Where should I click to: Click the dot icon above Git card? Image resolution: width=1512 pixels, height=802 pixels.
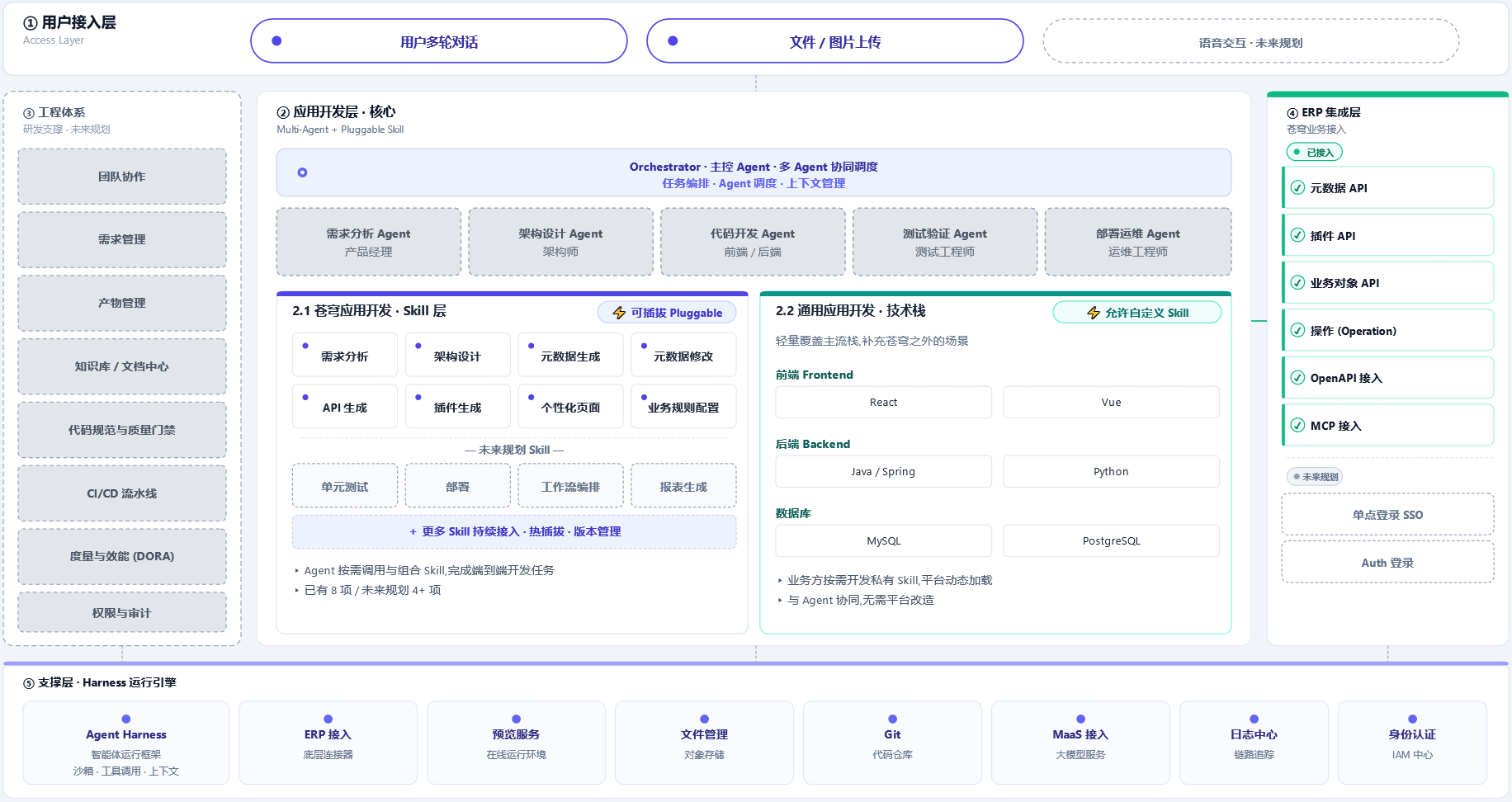[x=892, y=719]
